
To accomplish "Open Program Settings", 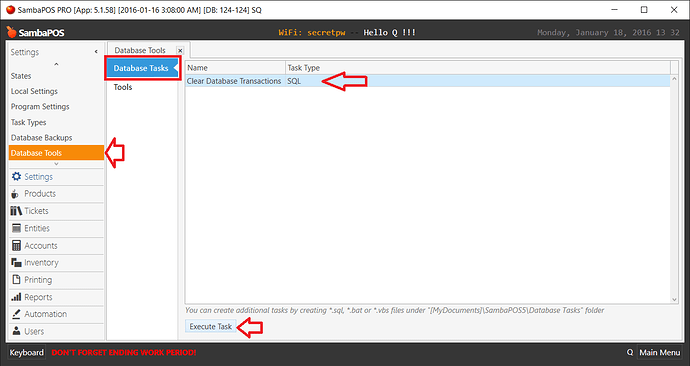I will coord(40,106).
